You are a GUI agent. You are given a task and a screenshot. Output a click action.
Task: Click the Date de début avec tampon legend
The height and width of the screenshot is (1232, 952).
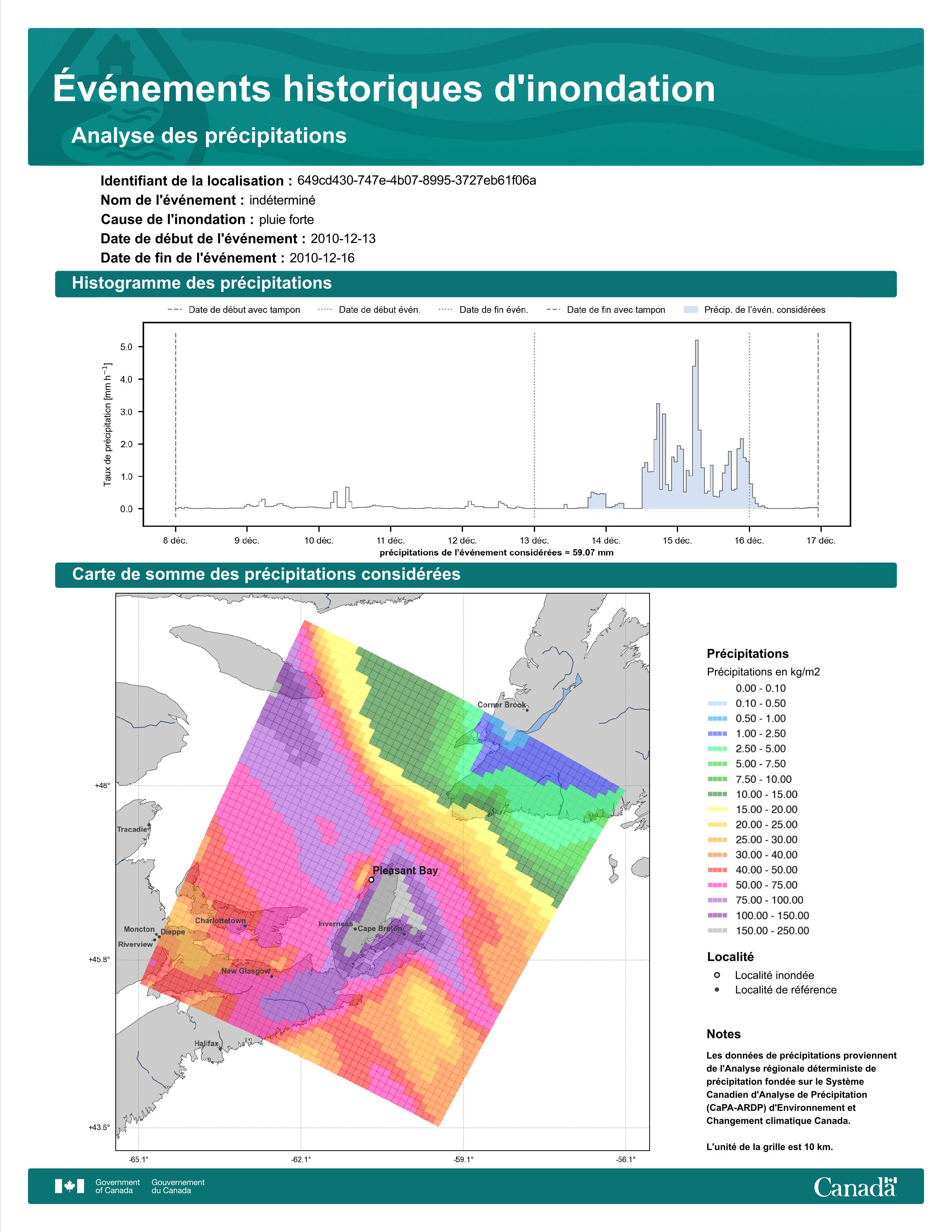coord(233,310)
